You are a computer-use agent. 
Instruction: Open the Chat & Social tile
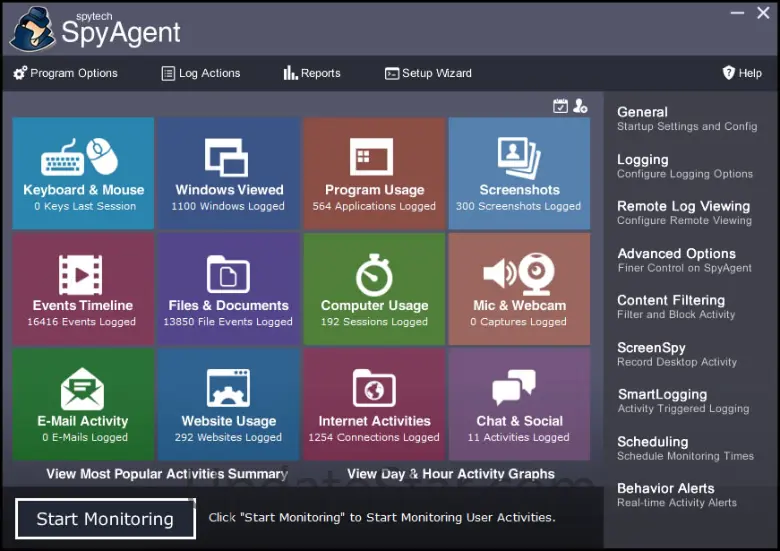pyautogui.click(x=519, y=404)
